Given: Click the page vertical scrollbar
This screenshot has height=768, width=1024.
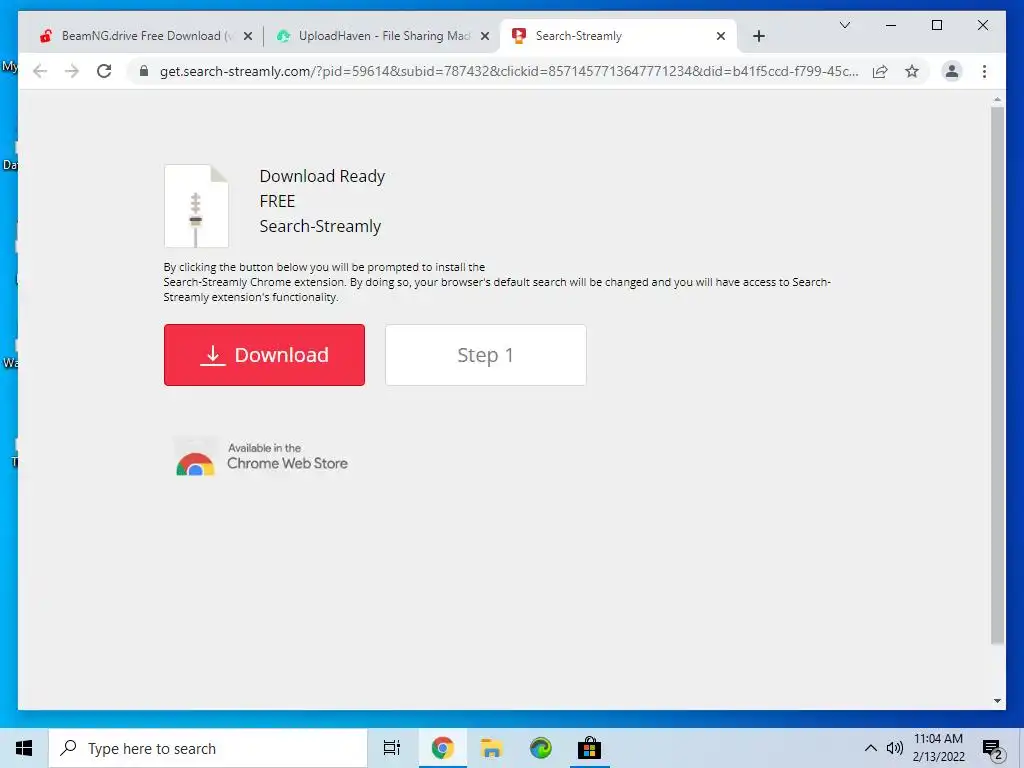Looking at the screenshot, I should coord(997,376).
